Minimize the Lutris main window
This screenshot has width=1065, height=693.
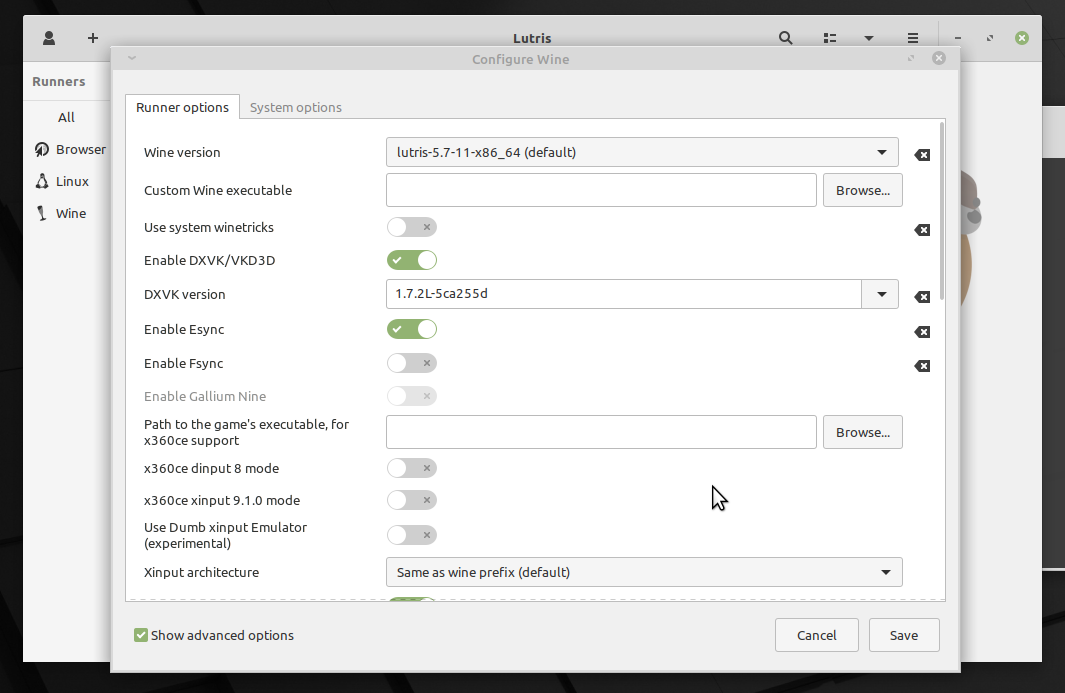tap(958, 38)
